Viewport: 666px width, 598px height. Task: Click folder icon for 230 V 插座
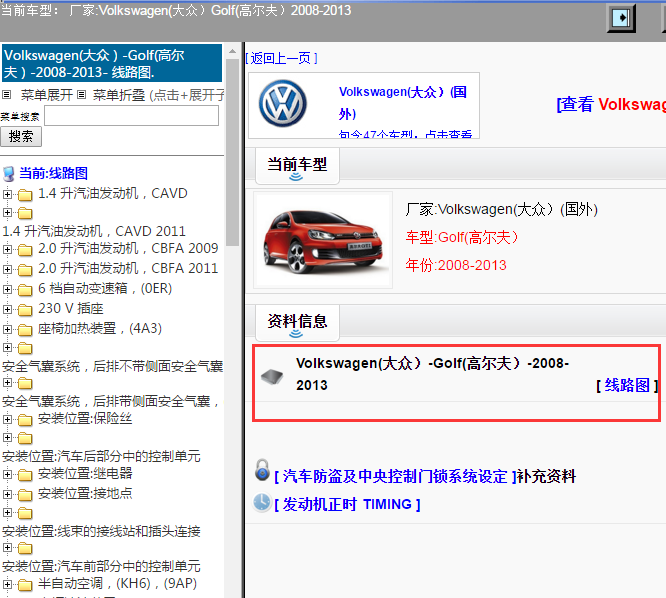[x=25, y=310]
